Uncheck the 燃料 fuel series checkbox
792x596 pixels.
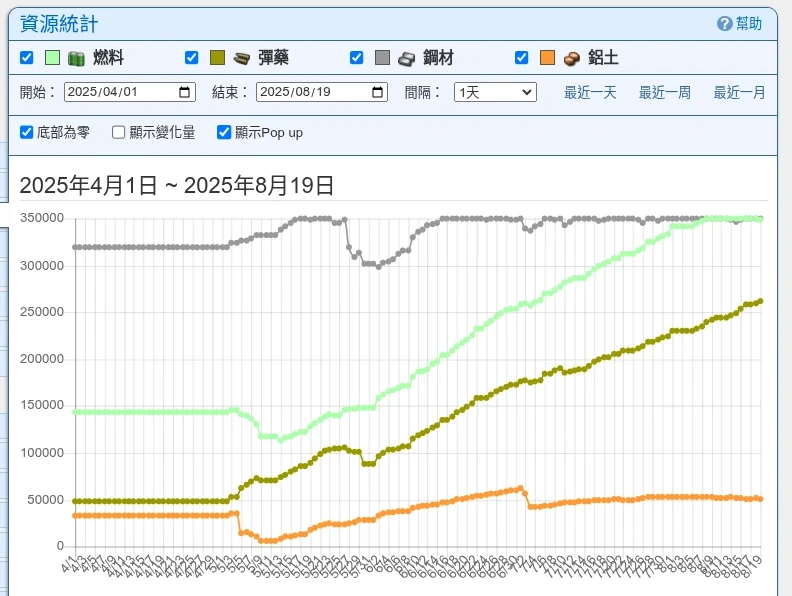point(27,58)
